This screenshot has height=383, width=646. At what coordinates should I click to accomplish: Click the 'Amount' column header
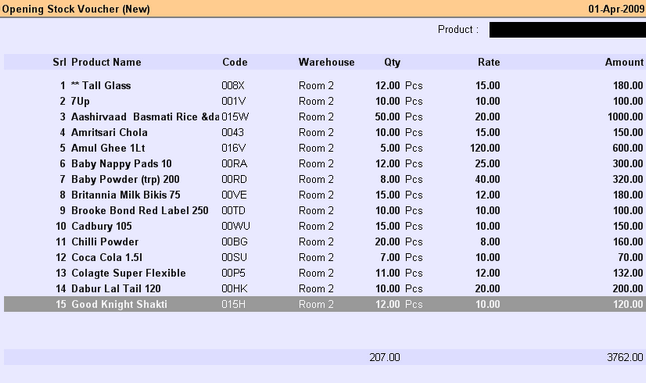(x=624, y=62)
